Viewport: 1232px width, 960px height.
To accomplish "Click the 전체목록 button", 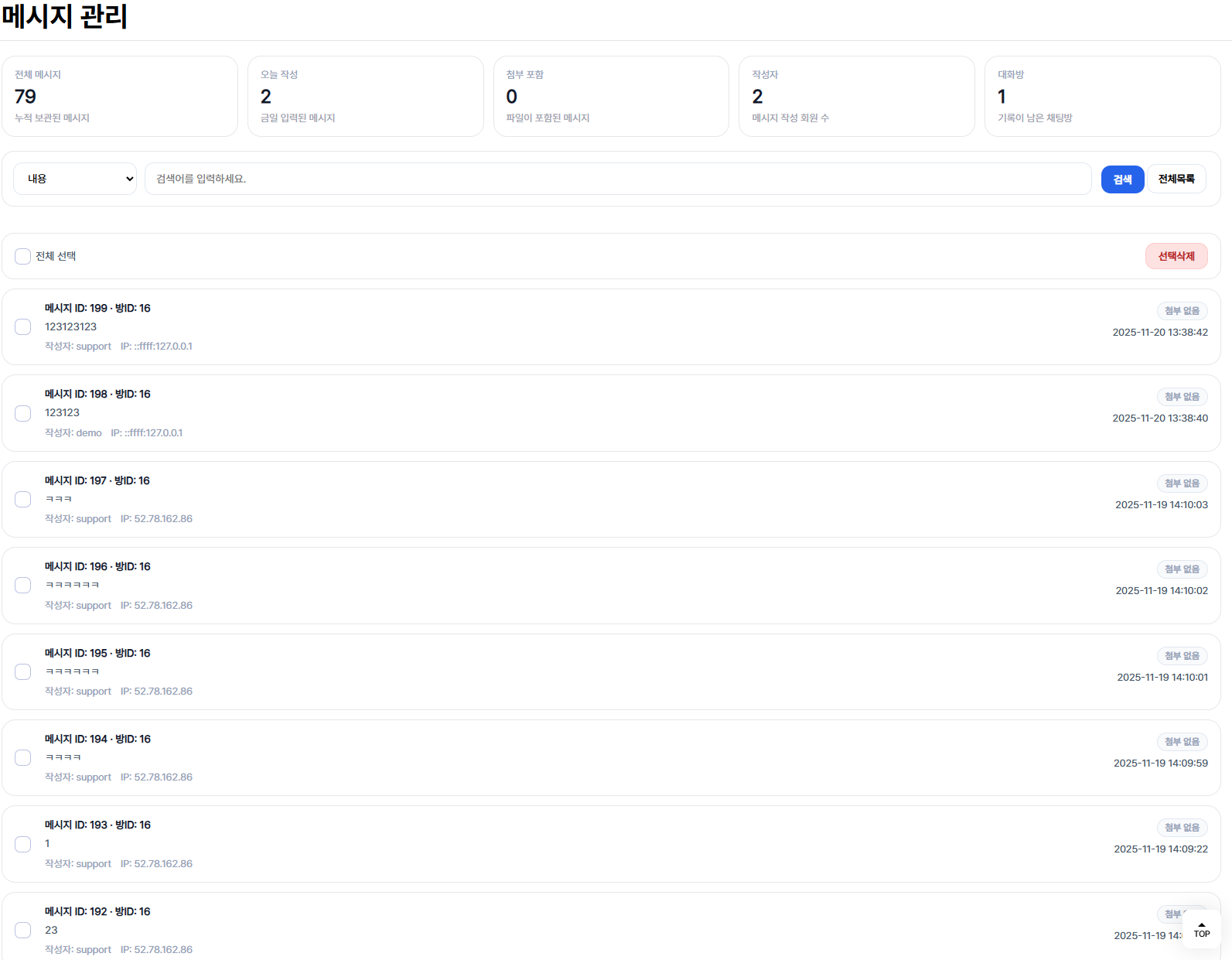I will 1176,179.
